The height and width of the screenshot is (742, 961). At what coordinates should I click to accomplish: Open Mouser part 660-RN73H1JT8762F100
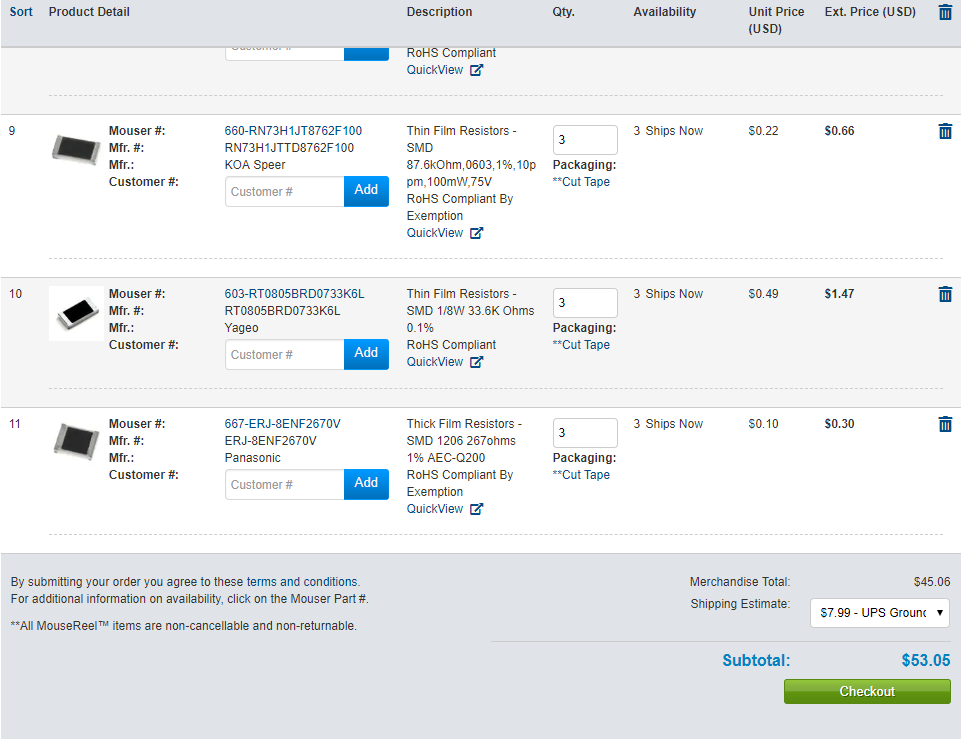tap(293, 131)
